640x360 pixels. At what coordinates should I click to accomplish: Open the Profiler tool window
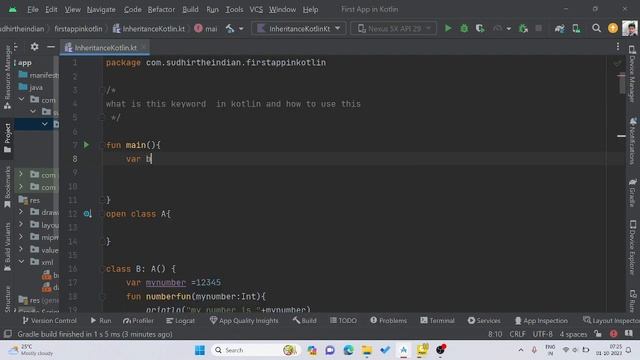coord(138,320)
